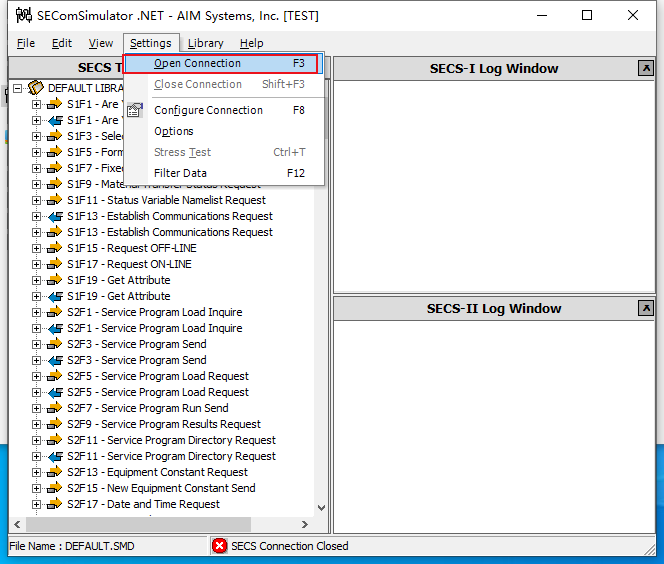Click yellow arrow icon of S2F13
The height and width of the screenshot is (564, 664).
[55, 472]
